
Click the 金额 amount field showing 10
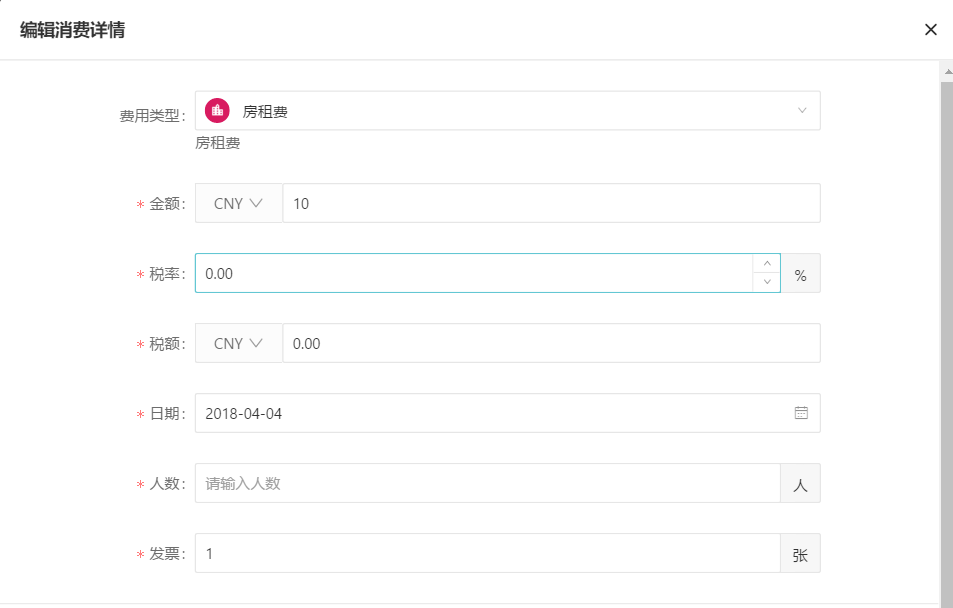551,203
